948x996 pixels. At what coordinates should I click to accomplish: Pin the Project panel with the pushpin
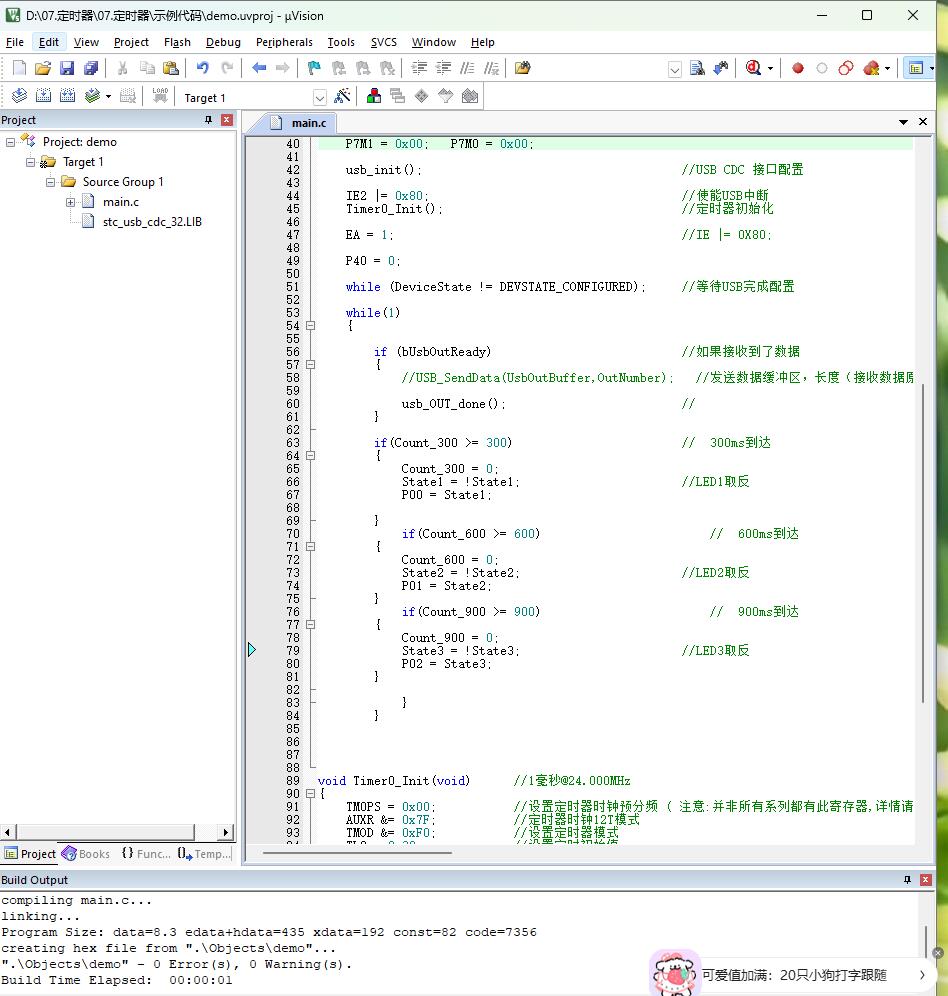click(x=208, y=119)
